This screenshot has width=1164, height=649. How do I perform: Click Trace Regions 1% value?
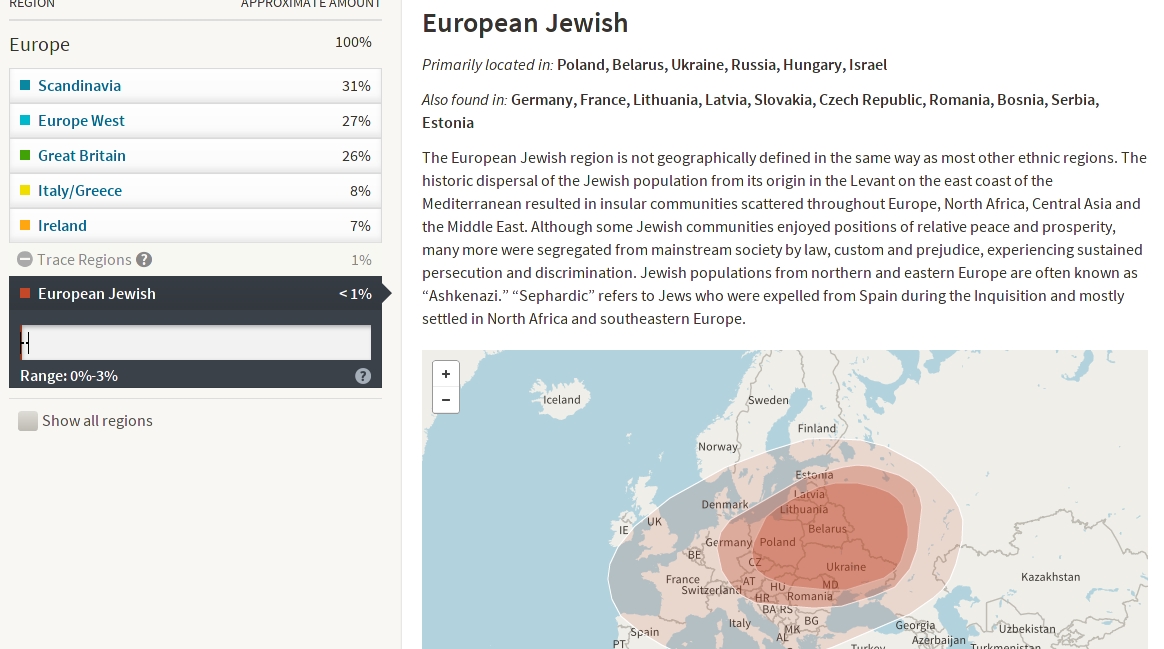click(x=361, y=260)
